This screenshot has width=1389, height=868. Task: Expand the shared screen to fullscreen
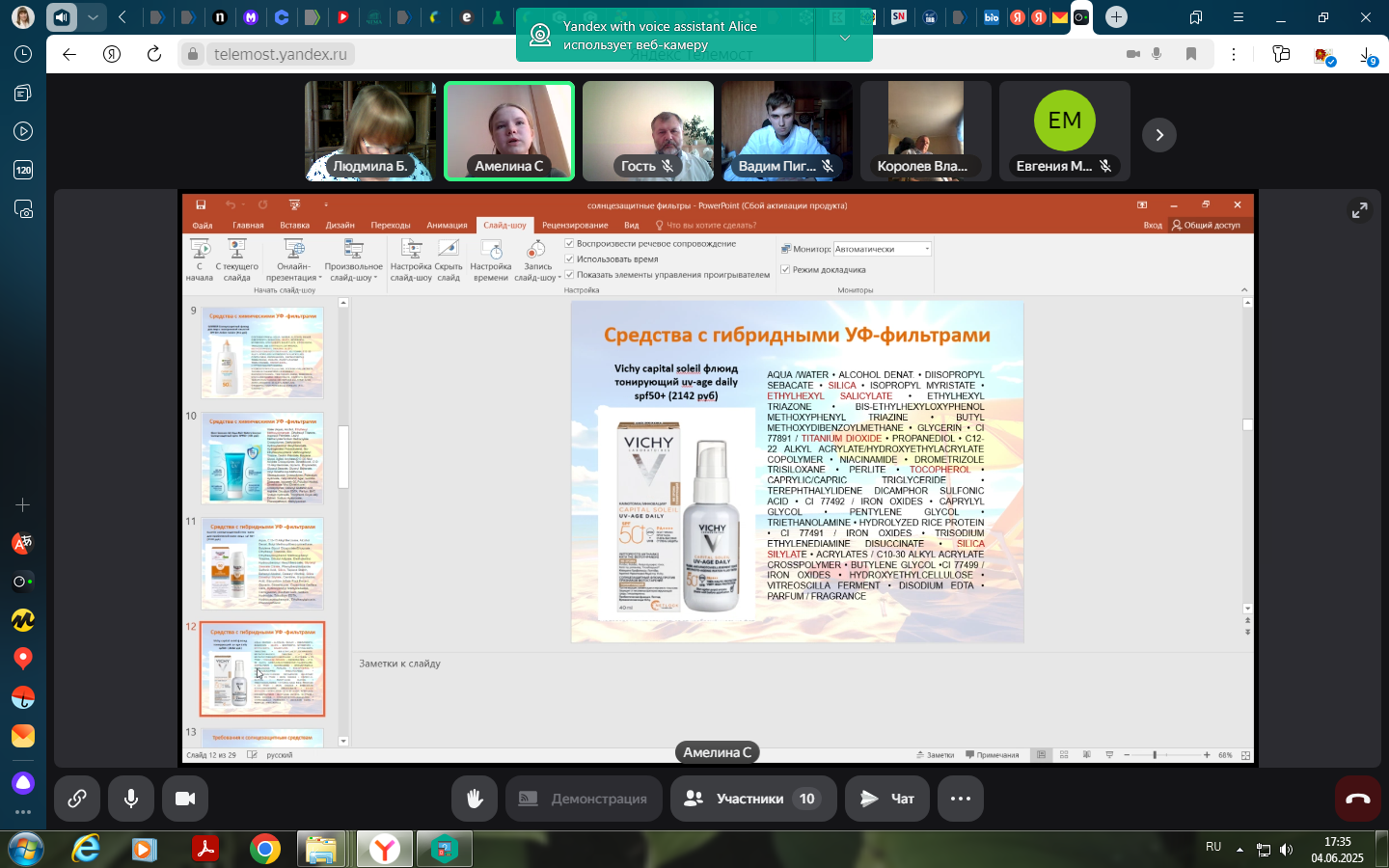[1359, 210]
